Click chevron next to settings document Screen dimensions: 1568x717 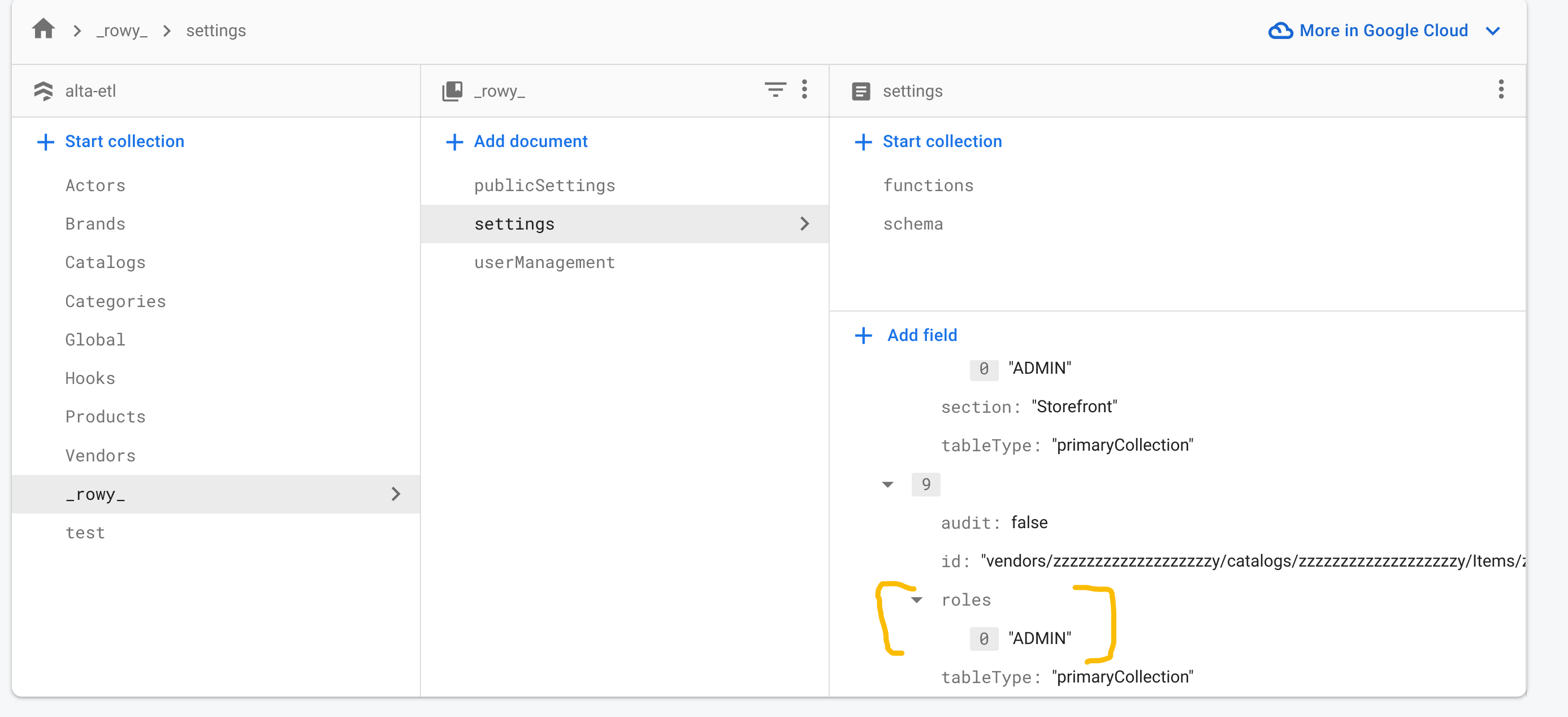point(805,223)
